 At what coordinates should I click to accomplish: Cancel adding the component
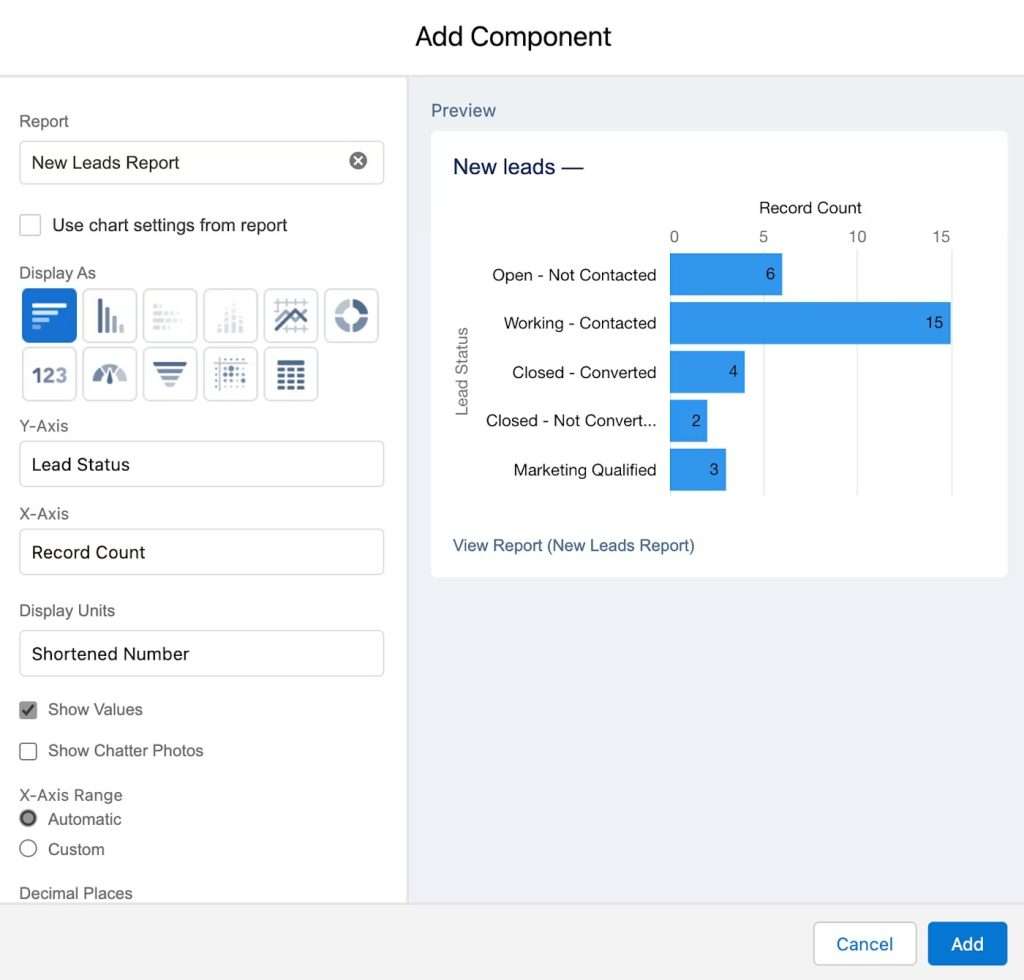pos(864,943)
